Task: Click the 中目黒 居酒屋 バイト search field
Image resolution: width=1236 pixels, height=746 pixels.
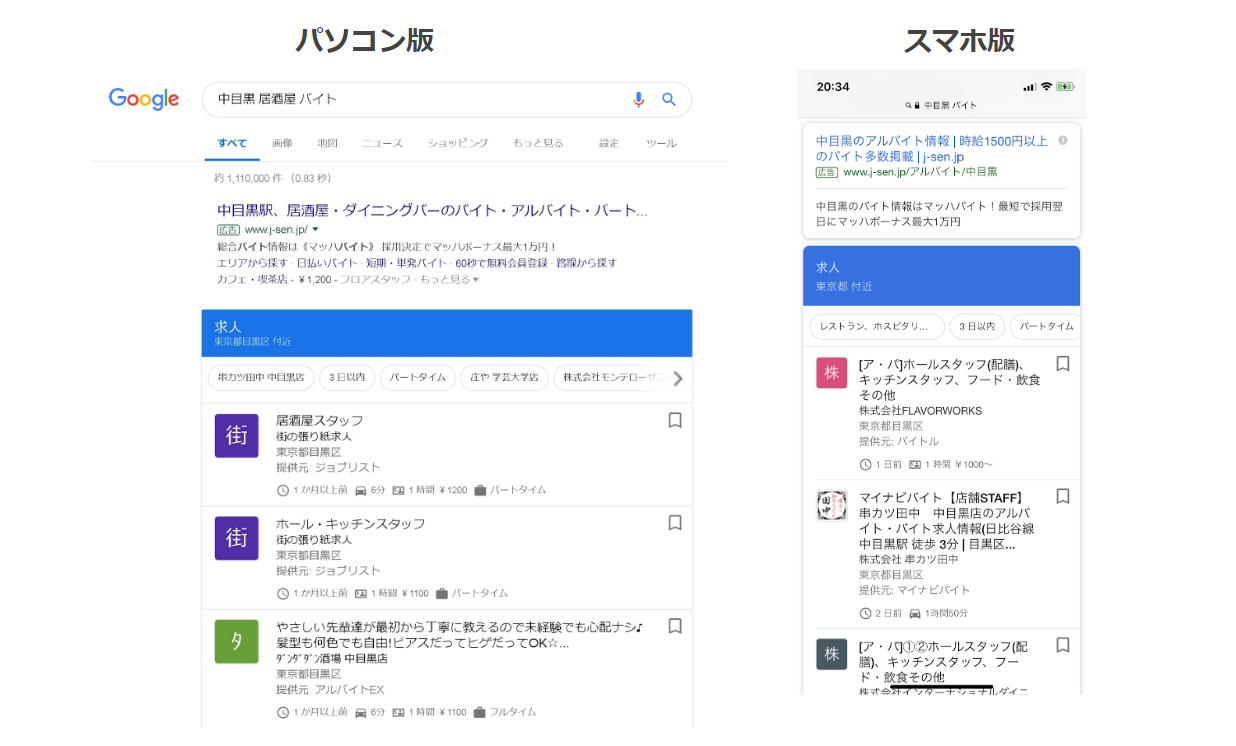Action: 446,99
